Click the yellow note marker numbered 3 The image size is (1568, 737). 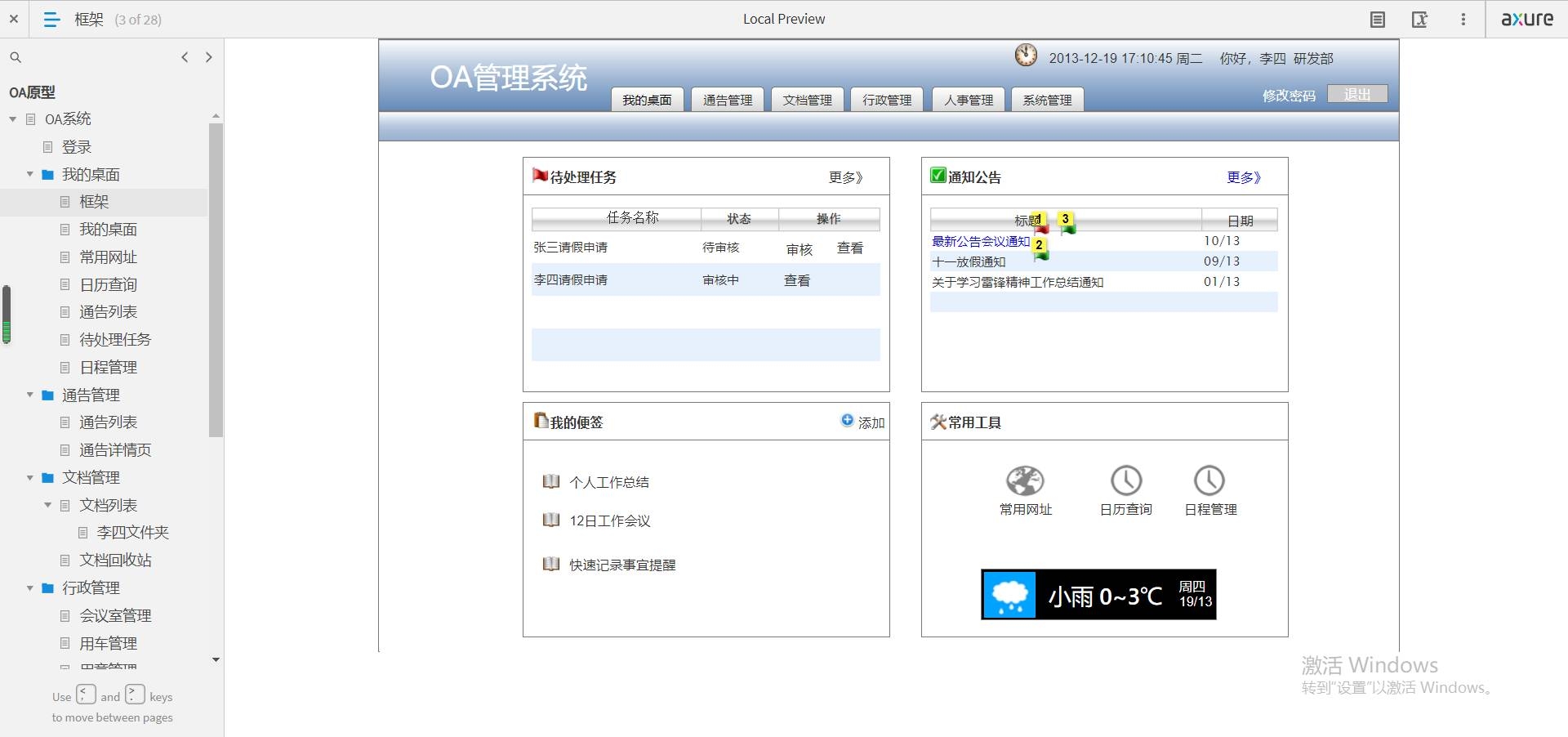point(1065,219)
